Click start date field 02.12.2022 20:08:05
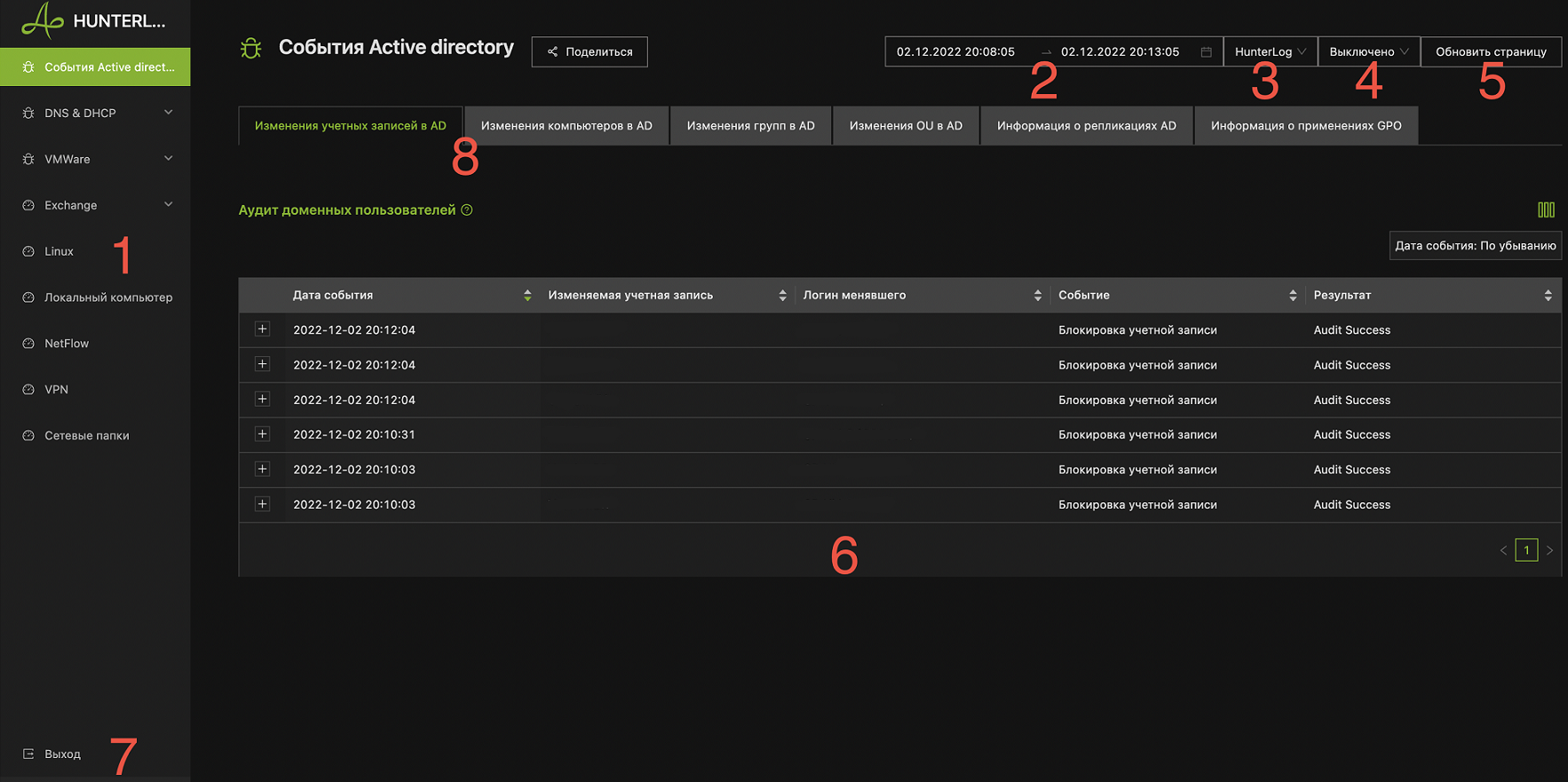 click(955, 51)
